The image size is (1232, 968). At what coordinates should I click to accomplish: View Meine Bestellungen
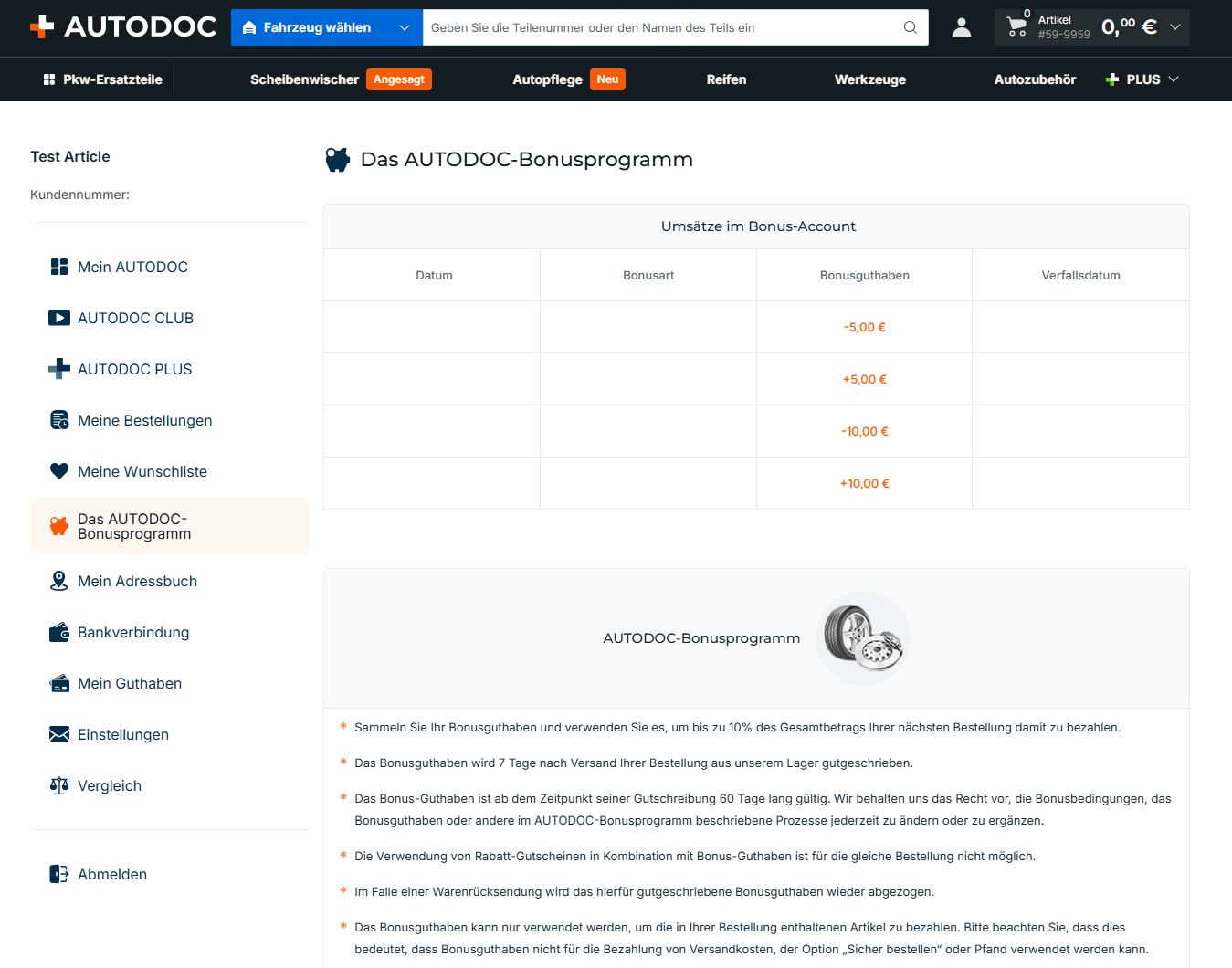point(144,420)
